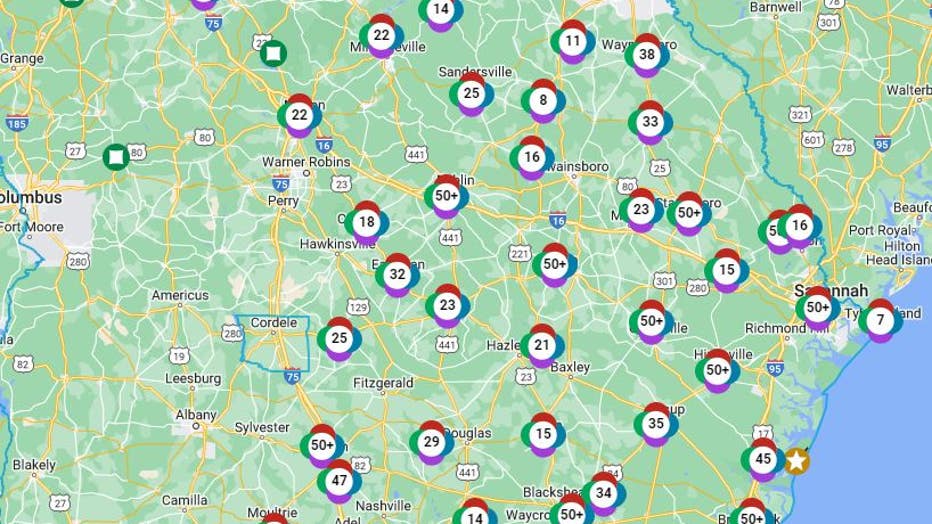The image size is (932, 524).
Task: Click the 25 cluster east of Cordele
Action: [339, 339]
